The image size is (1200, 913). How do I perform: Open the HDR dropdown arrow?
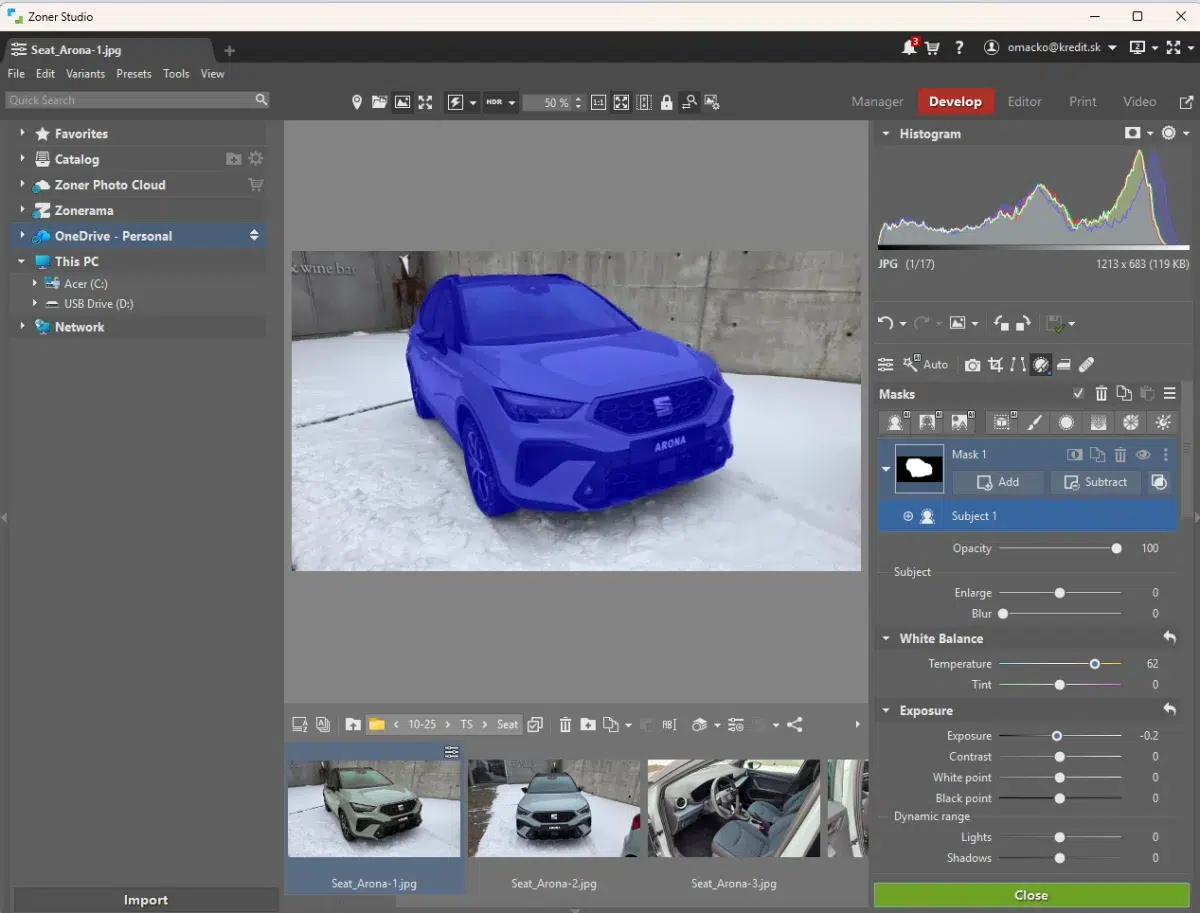click(x=511, y=103)
